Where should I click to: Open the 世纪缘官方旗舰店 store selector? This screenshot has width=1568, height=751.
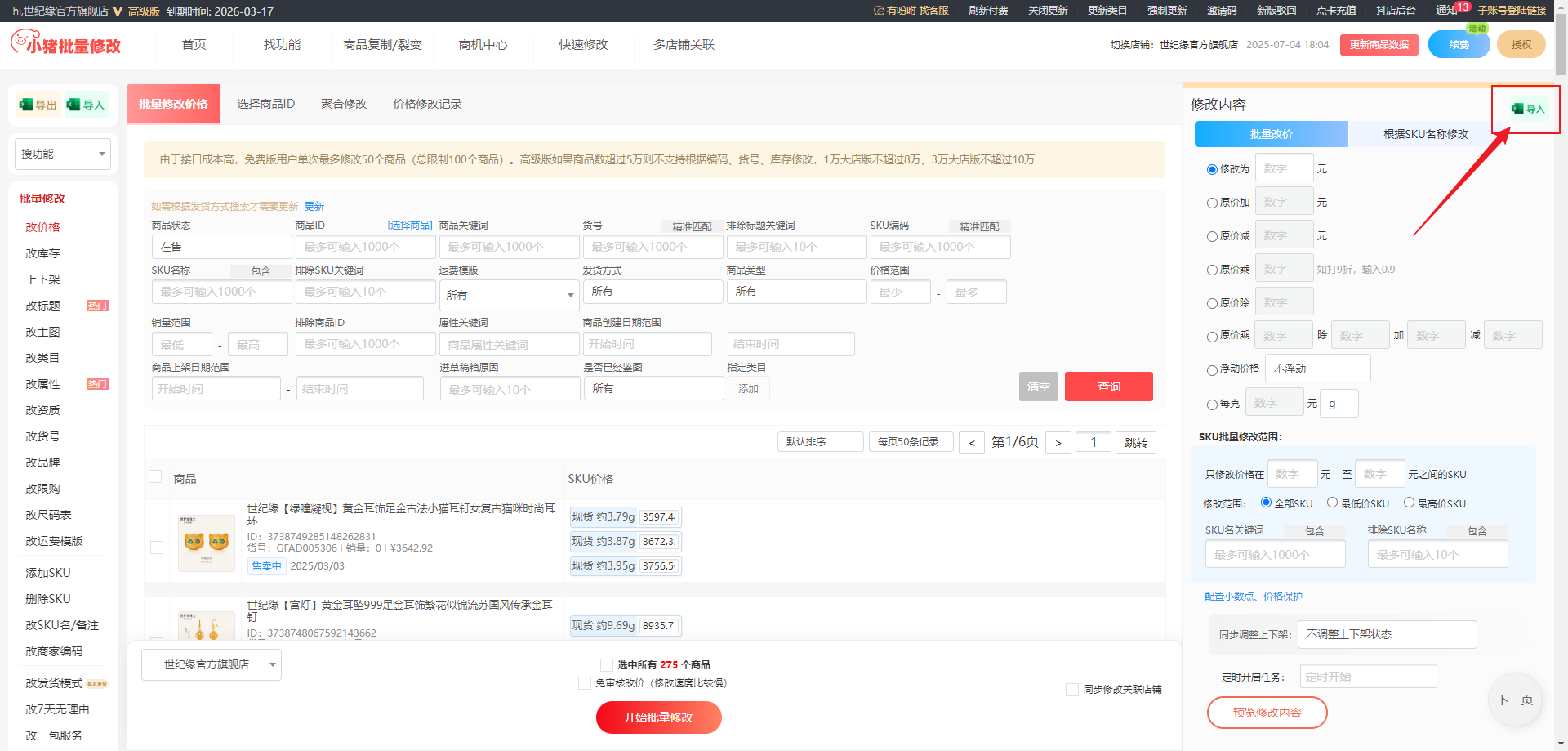pos(212,665)
